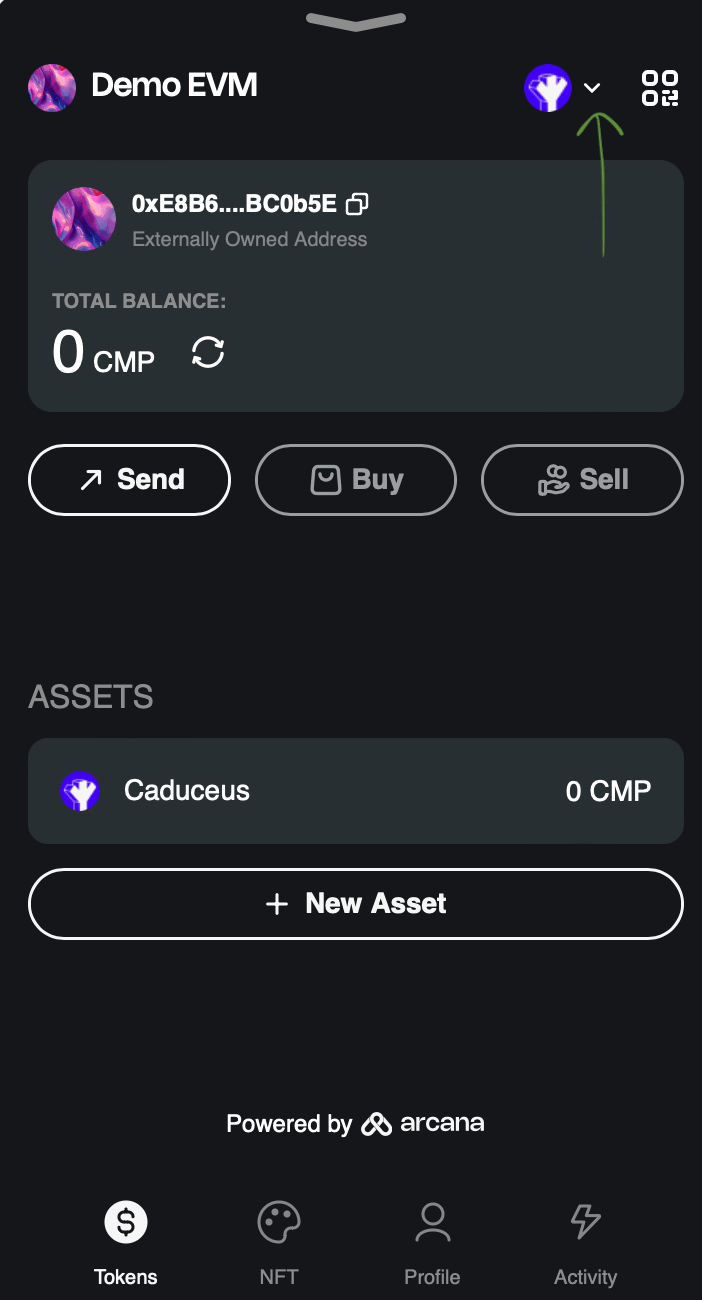Open the Profile tab
Viewport: 702px width, 1300px height.
click(x=432, y=1244)
